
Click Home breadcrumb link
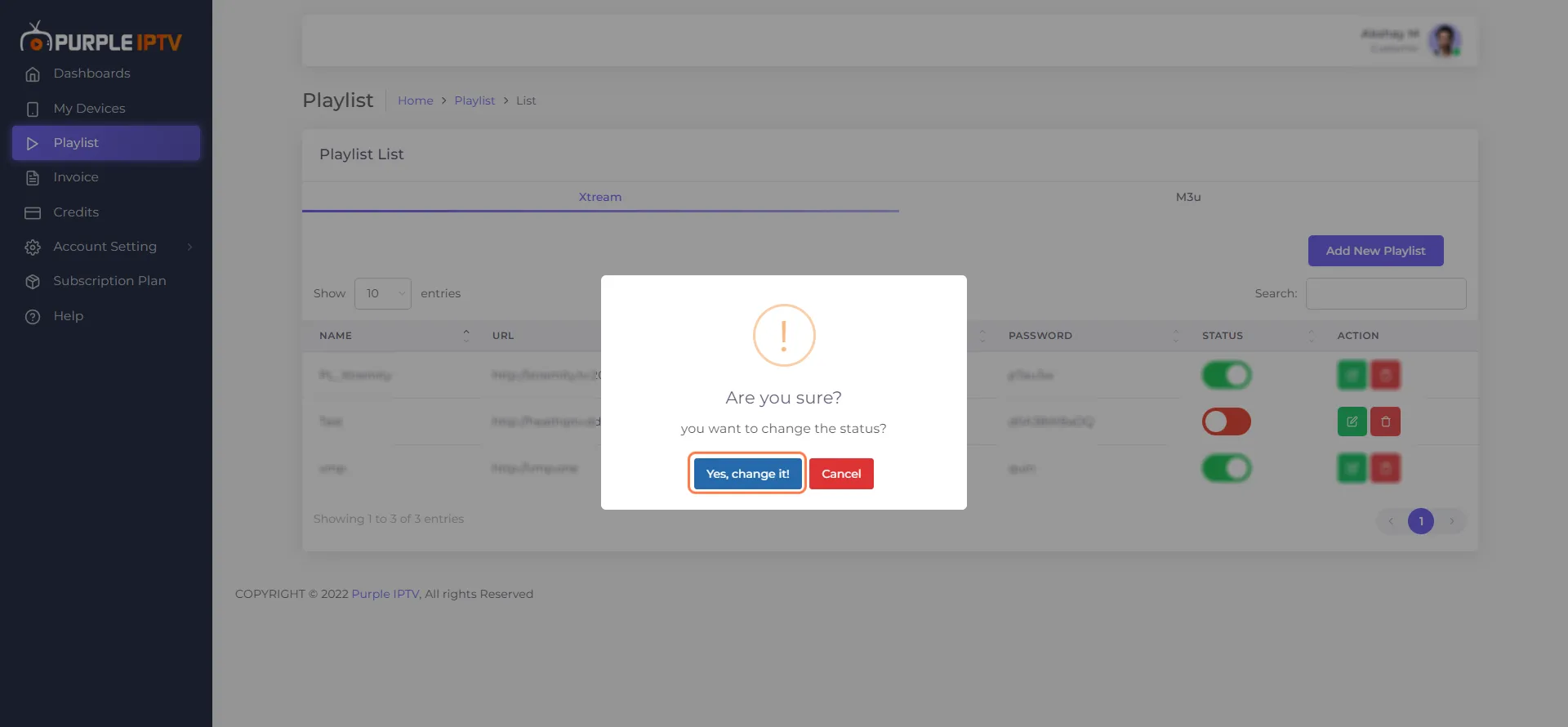(416, 100)
